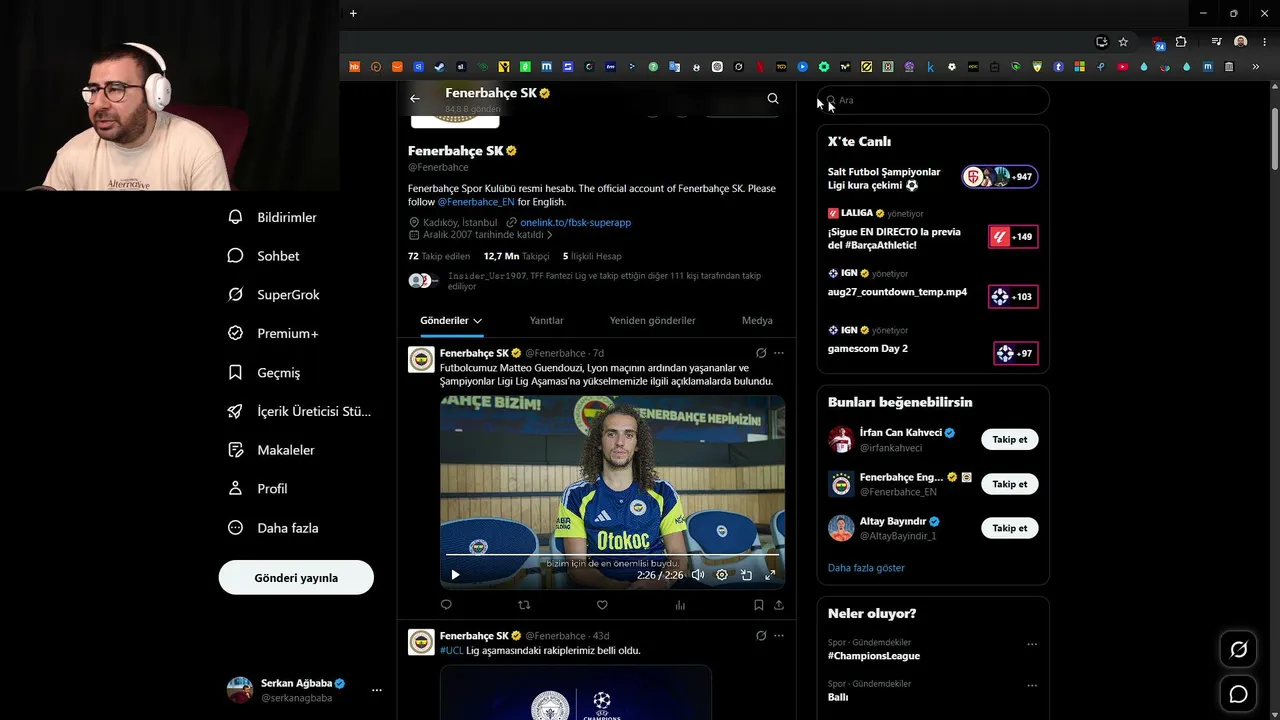
Task: Go back using the profile header arrow
Action: (415, 98)
